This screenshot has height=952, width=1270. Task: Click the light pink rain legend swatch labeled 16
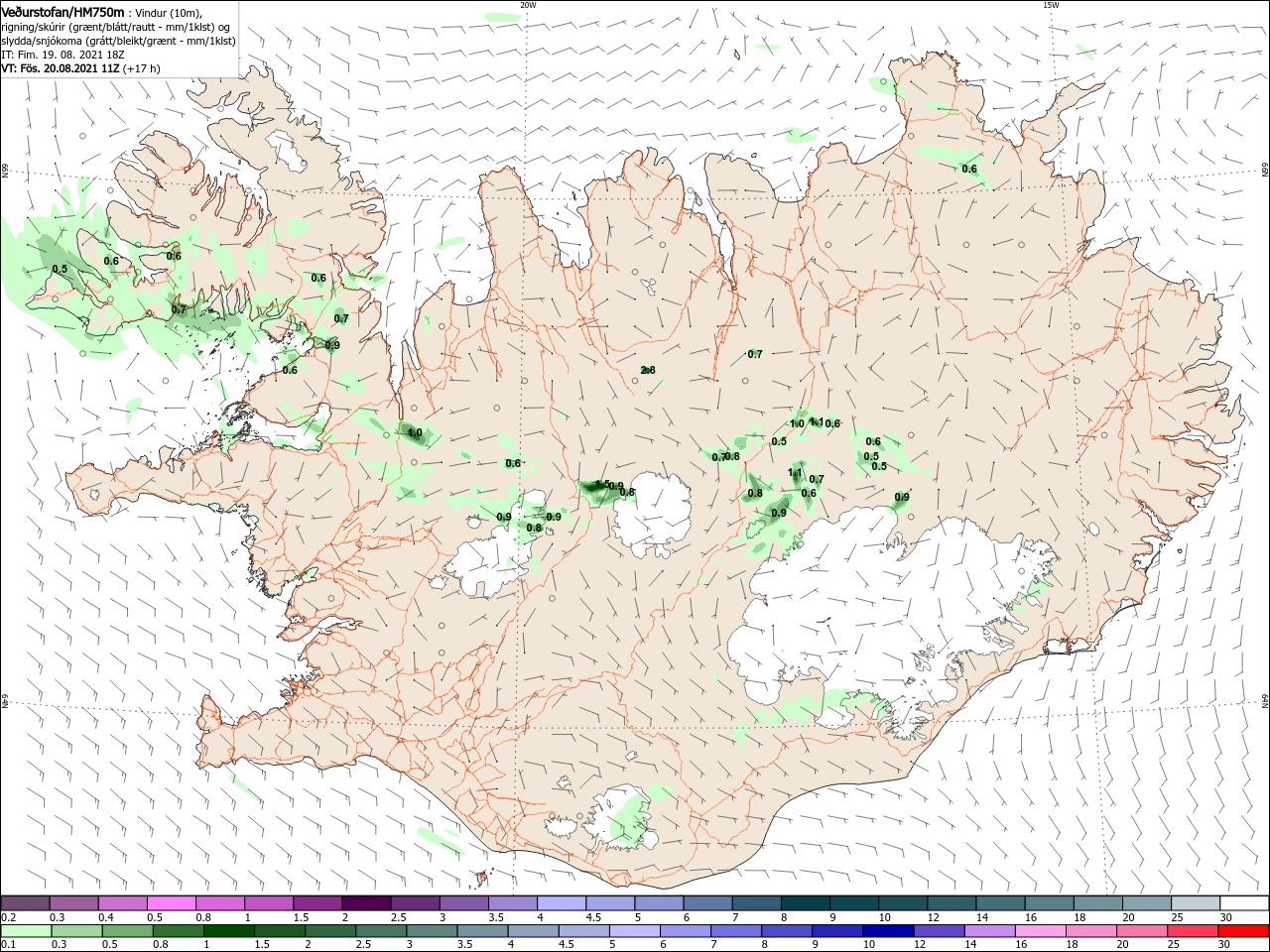[1042, 932]
